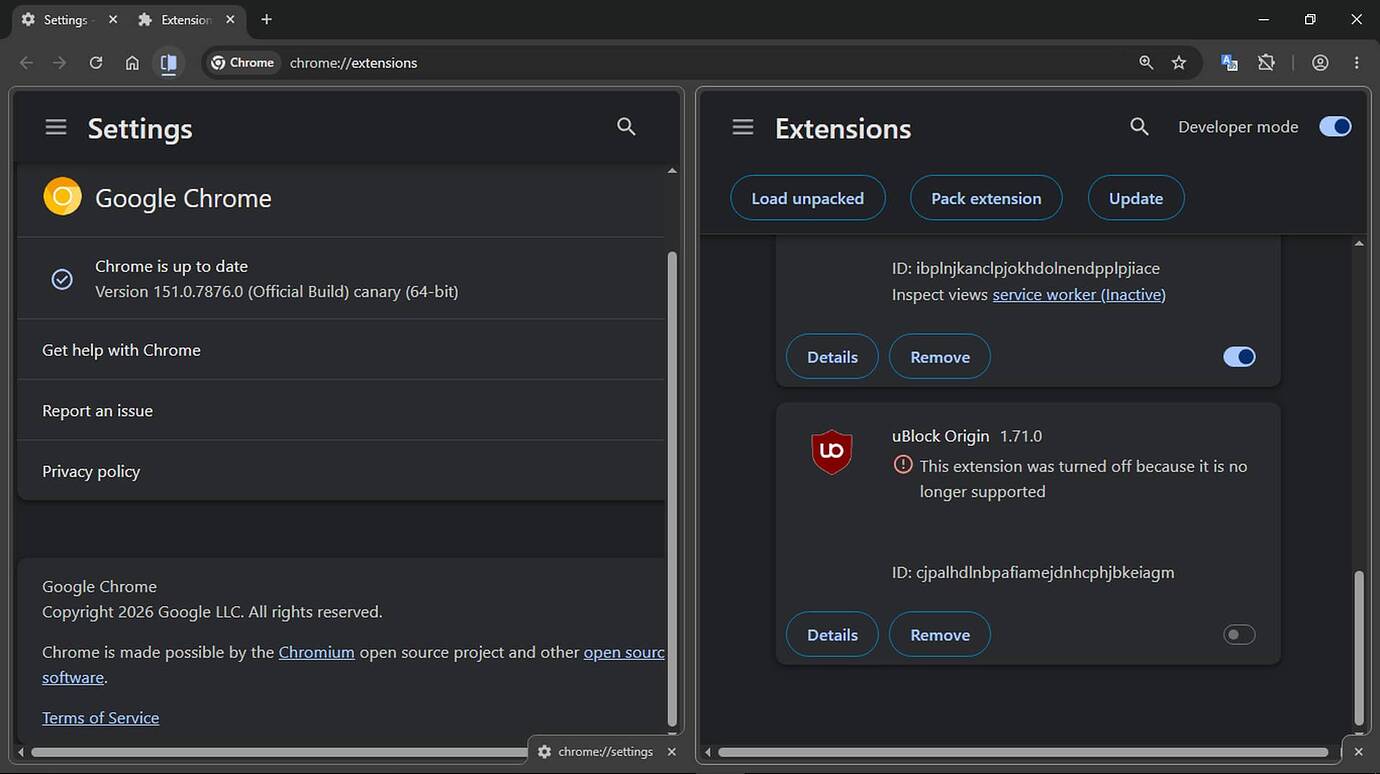Toggle the split view toolbar icon
This screenshot has width=1380, height=774.
169,62
